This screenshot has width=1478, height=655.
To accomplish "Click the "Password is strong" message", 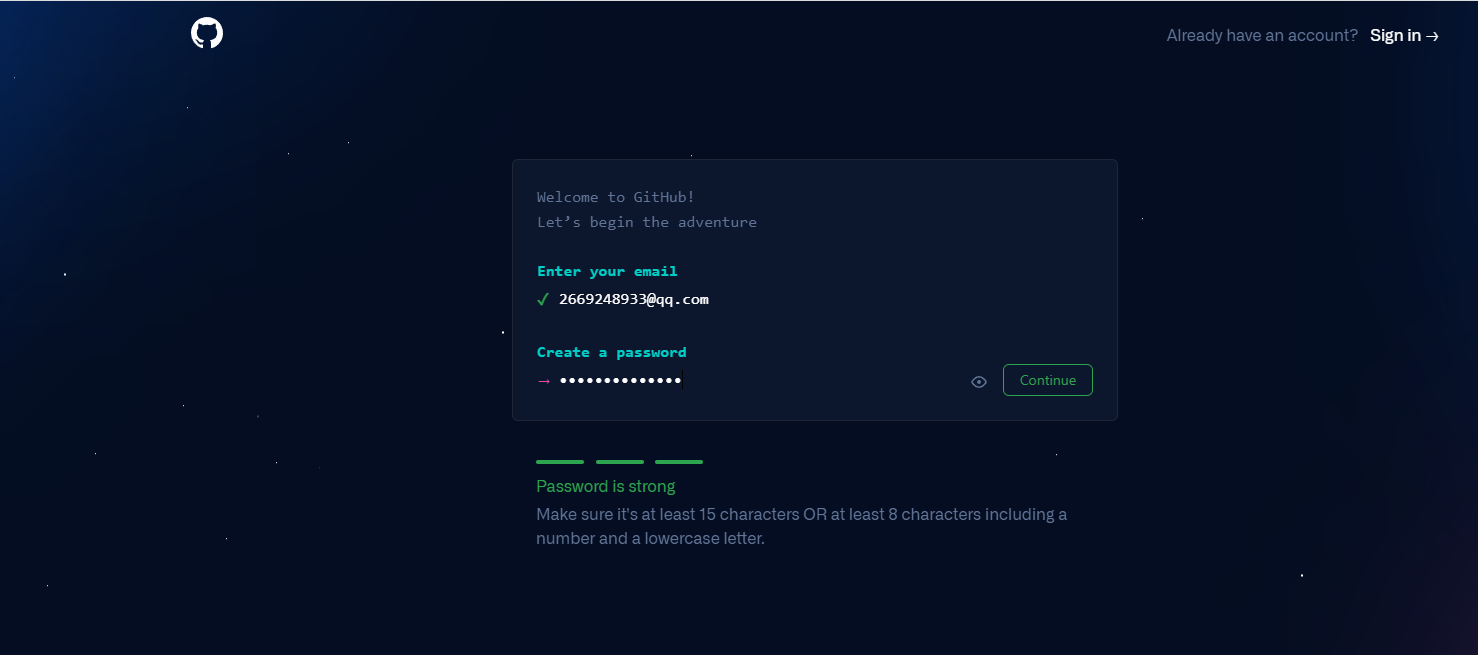I will pyautogui.click(x=606, y=486).
